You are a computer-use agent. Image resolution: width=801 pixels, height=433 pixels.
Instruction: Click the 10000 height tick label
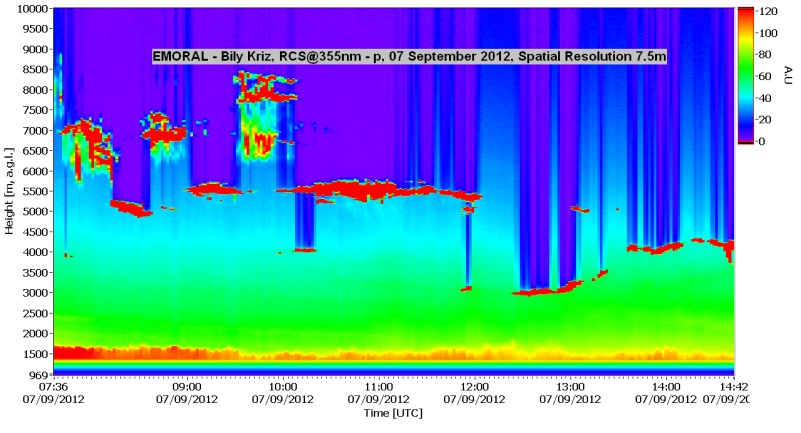coord(29,9)
